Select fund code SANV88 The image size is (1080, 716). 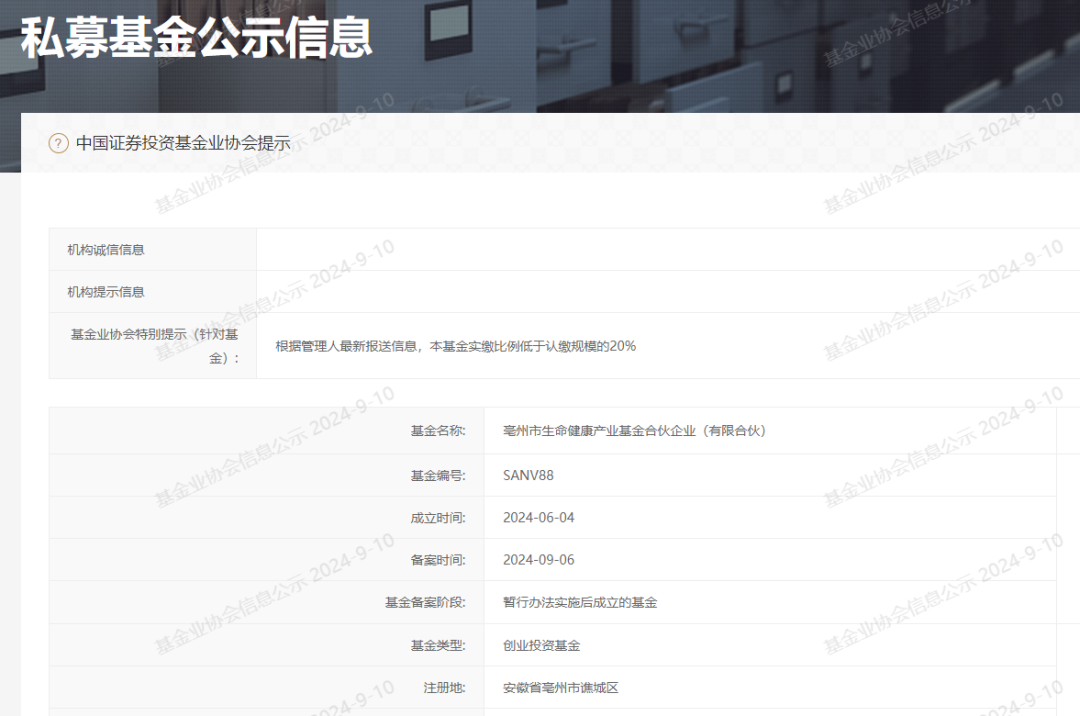(x=528, y=476)
